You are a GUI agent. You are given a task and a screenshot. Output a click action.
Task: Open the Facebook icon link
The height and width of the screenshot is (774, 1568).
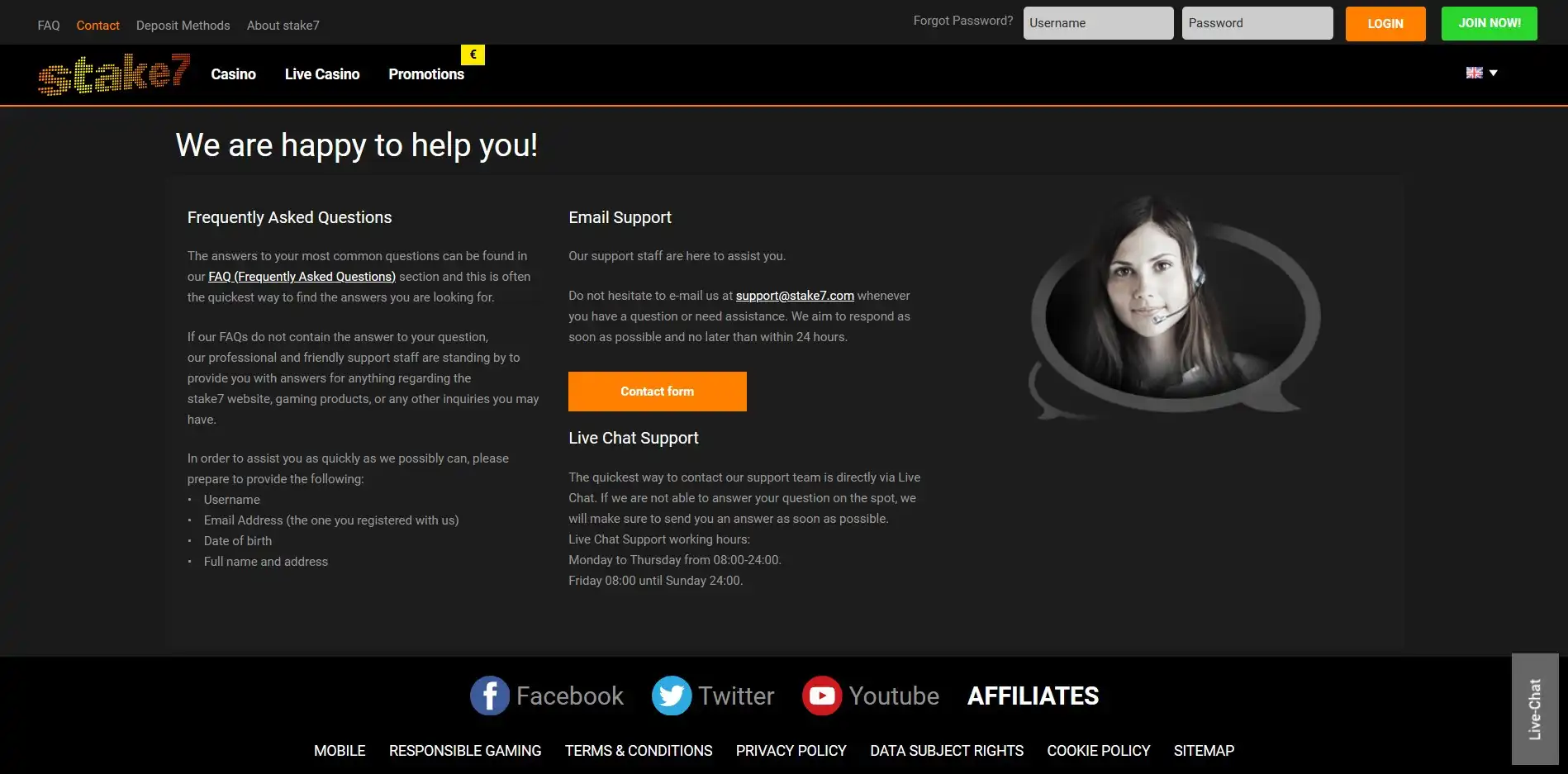point(490,696)
